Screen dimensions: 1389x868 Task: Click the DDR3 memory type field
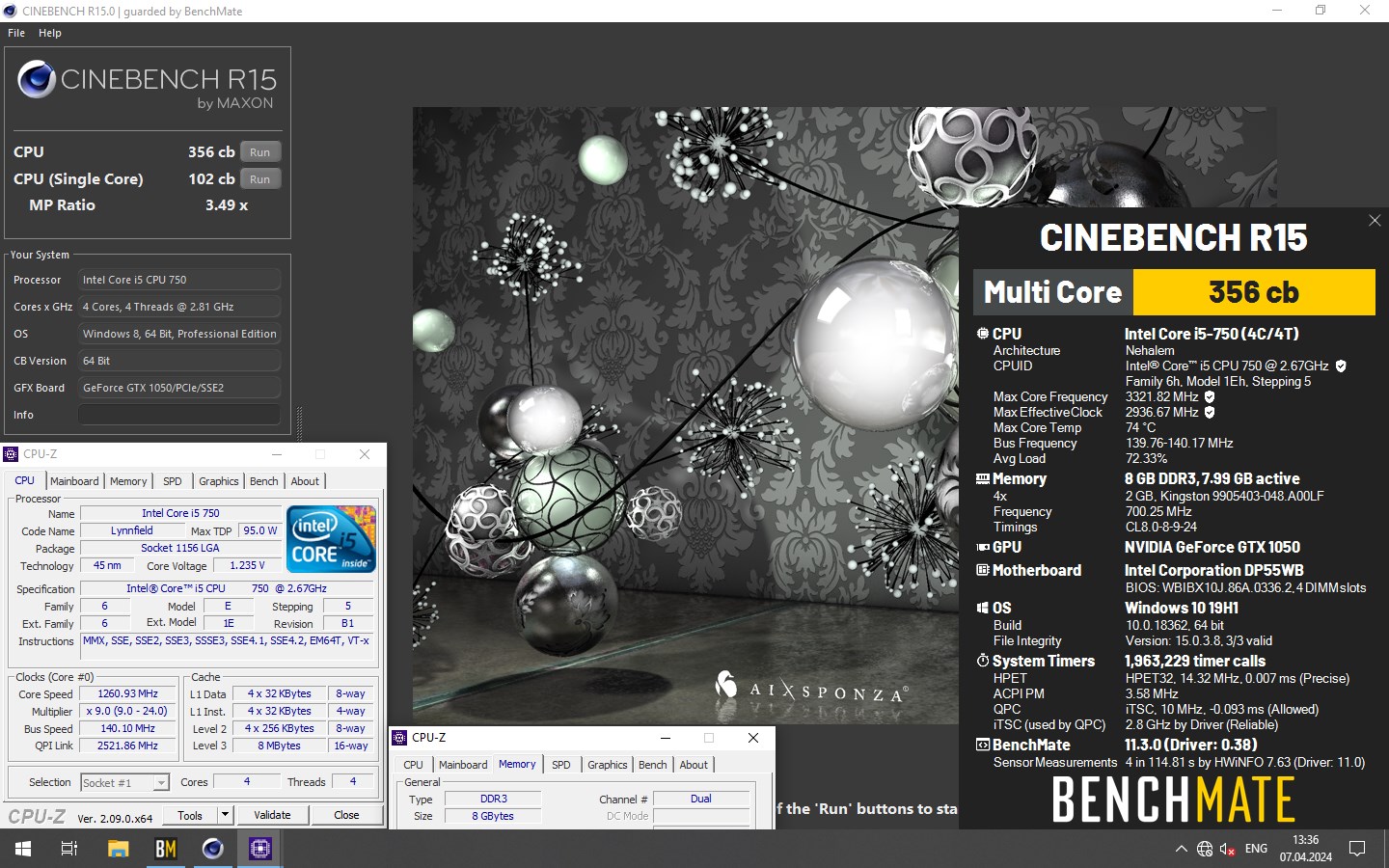[x=493, y=799]
